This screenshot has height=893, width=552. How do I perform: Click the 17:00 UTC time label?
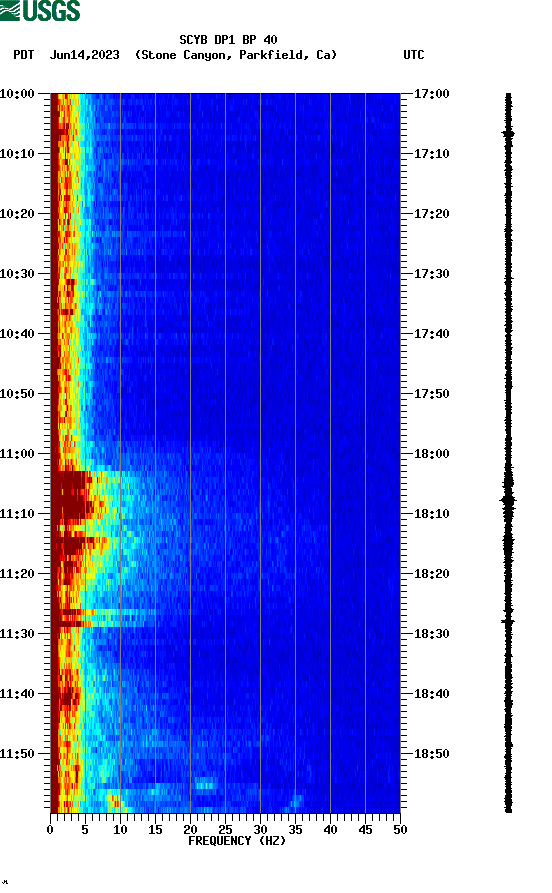[x=431, y=93]
